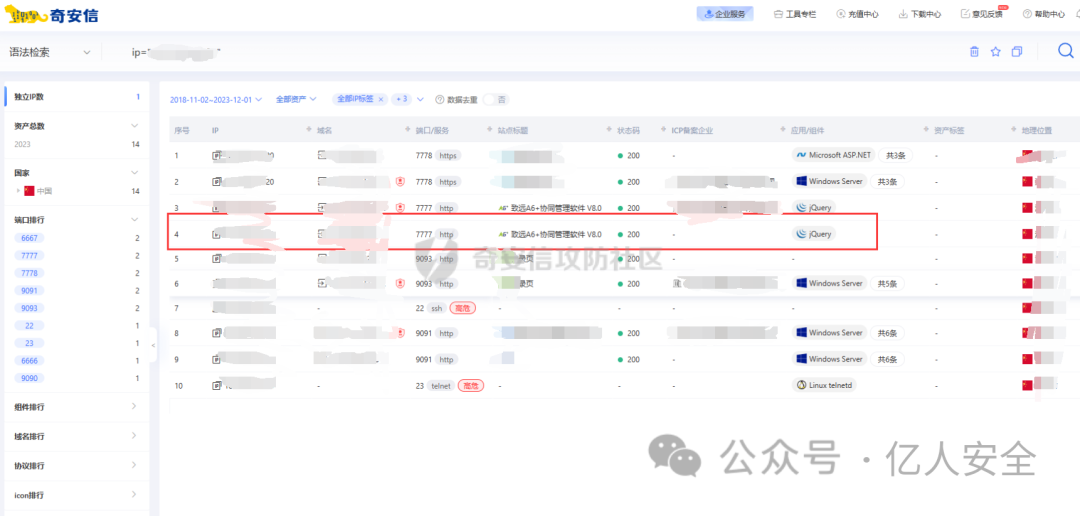Image resolution: width=1080 pixels, height=516 pixels.
Task: Click the star icon to favorite the query
Action: tap(995, 52)
